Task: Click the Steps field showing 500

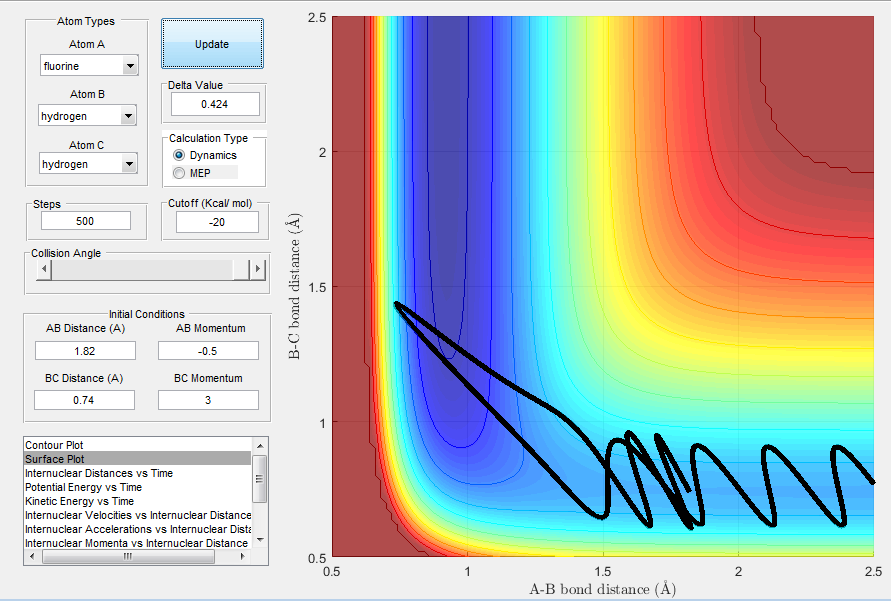Action: tap(86, 221)
